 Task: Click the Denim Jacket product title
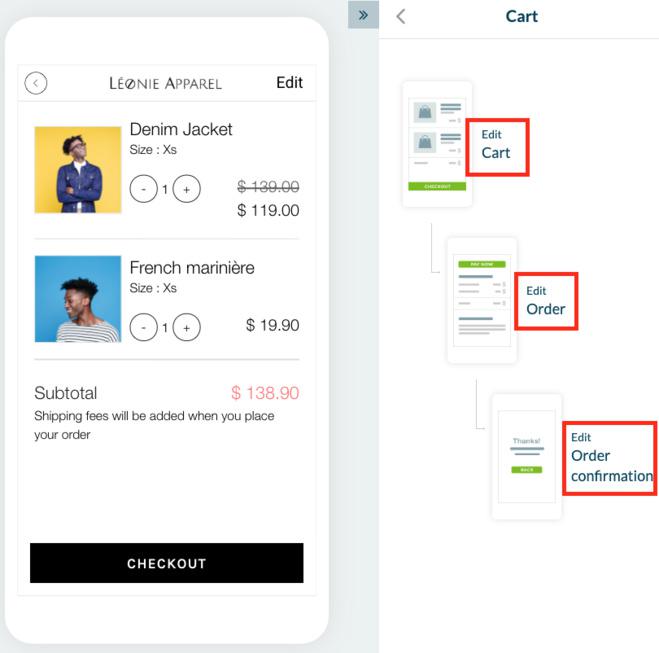point(181,129)
